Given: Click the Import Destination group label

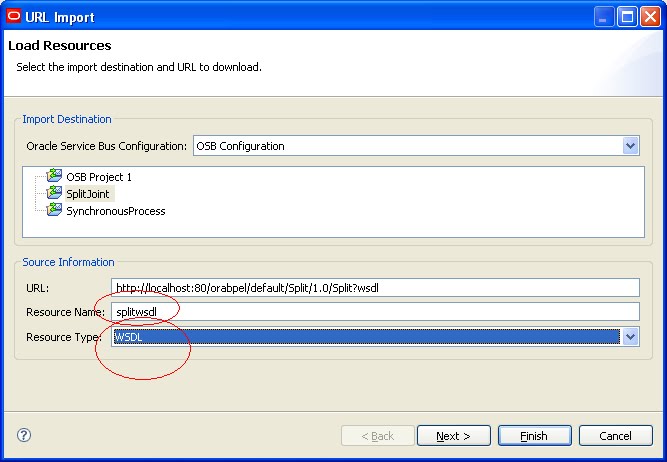Looking at the screenshot, I should [x=67, y=119].
